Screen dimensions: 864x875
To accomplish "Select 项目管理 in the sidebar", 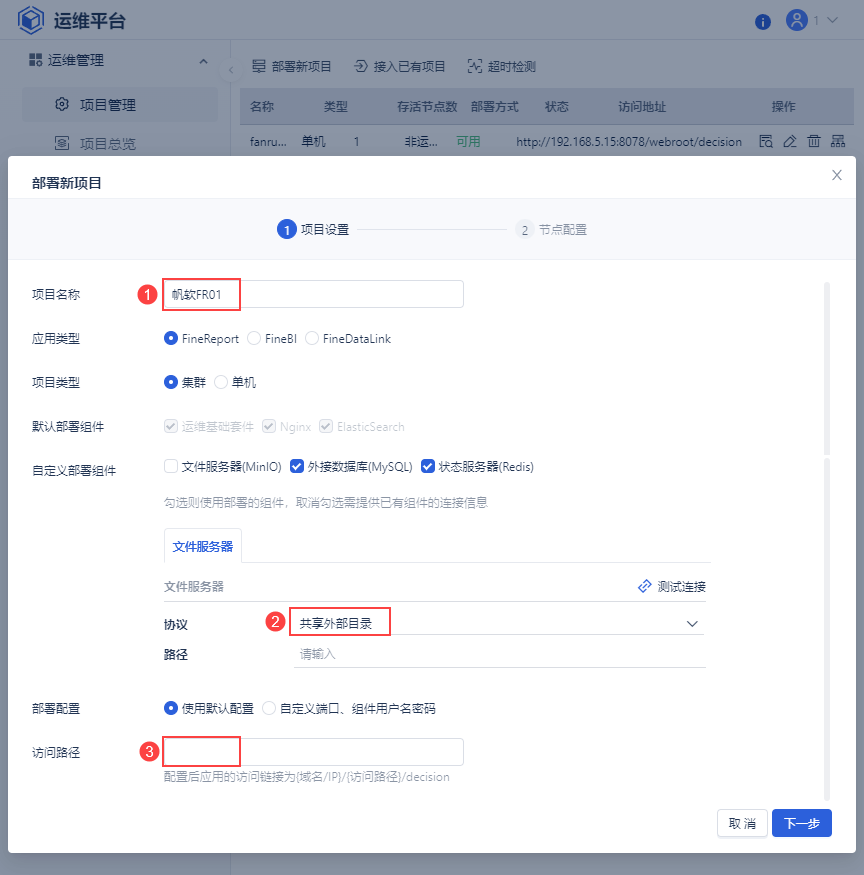I will click(106, 102).
